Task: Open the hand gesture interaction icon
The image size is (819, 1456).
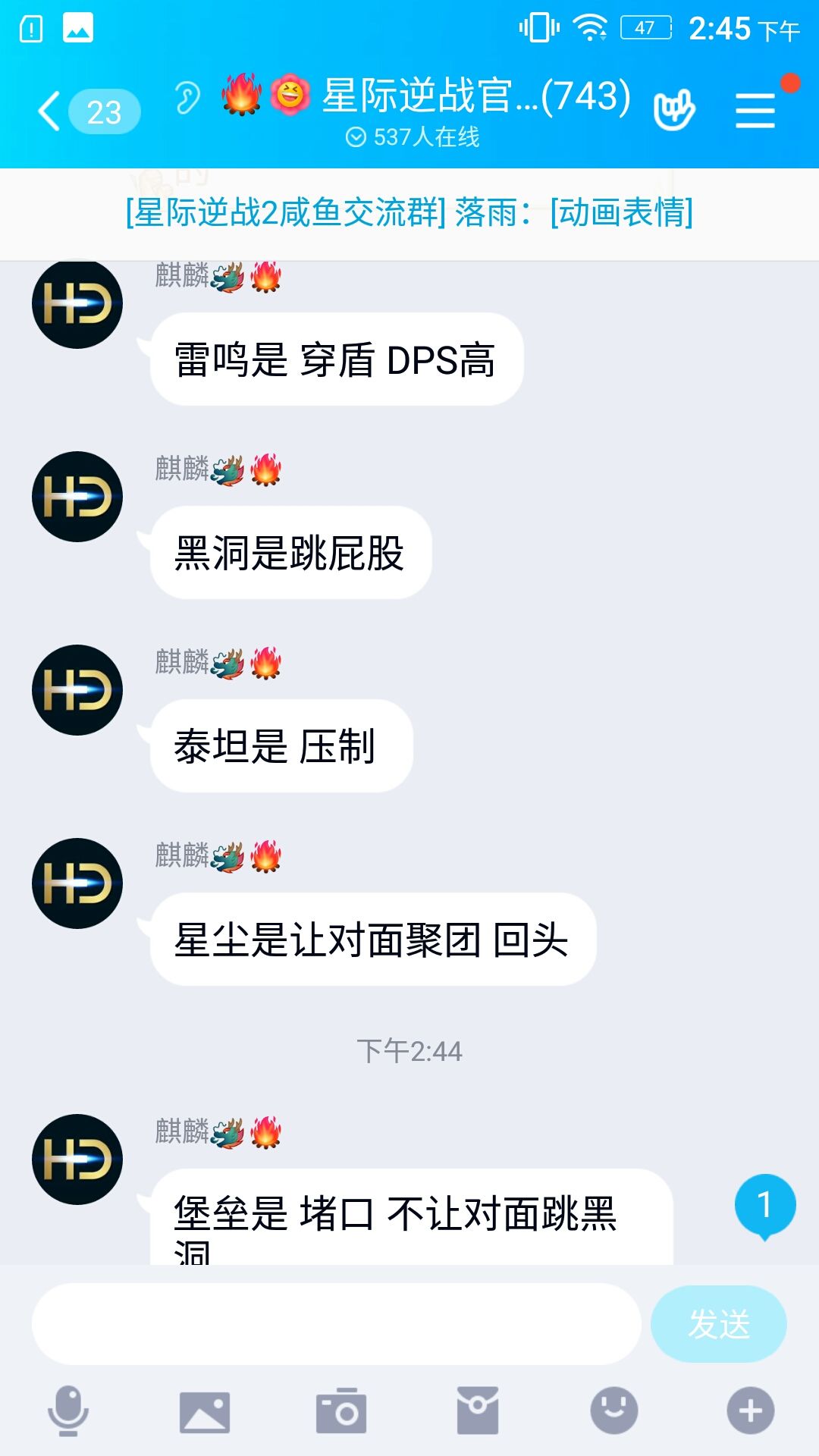Action: point(674,110)
